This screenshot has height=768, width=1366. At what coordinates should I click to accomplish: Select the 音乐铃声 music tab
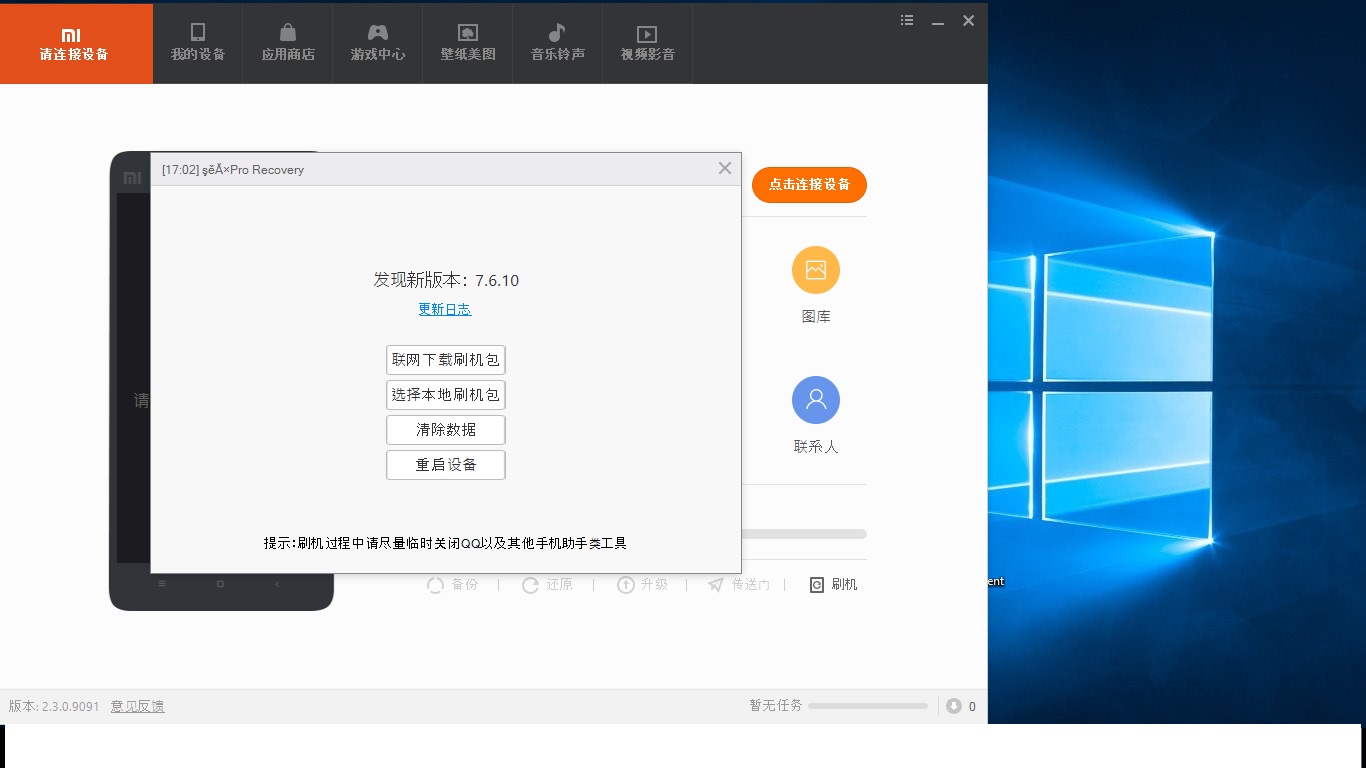[x=558, y=43]
